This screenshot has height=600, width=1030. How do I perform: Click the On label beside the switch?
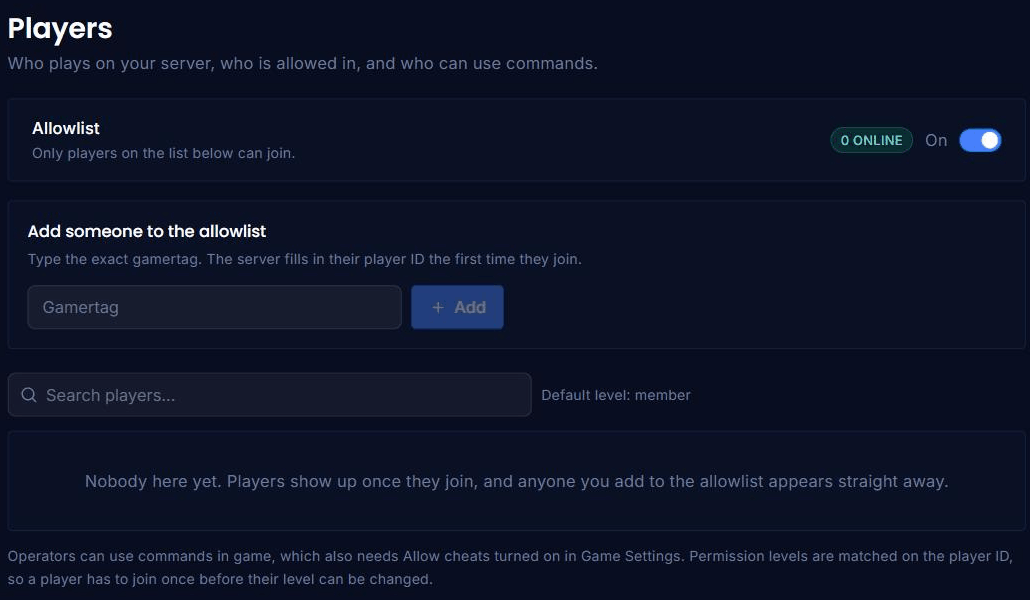point(936,140)
